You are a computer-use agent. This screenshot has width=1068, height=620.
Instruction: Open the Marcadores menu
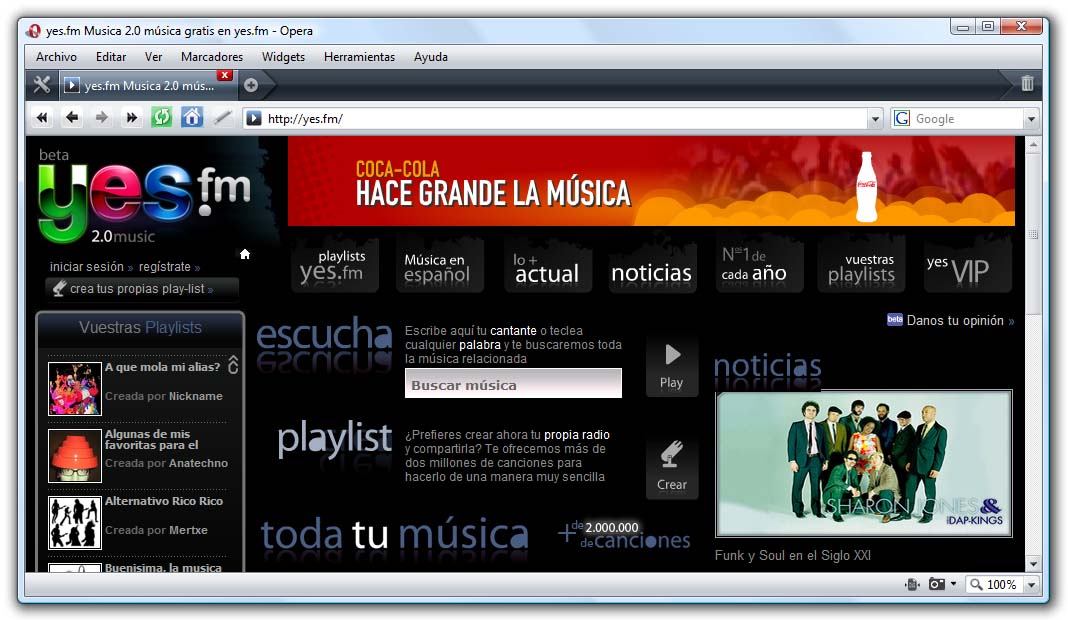click(212, 57)
